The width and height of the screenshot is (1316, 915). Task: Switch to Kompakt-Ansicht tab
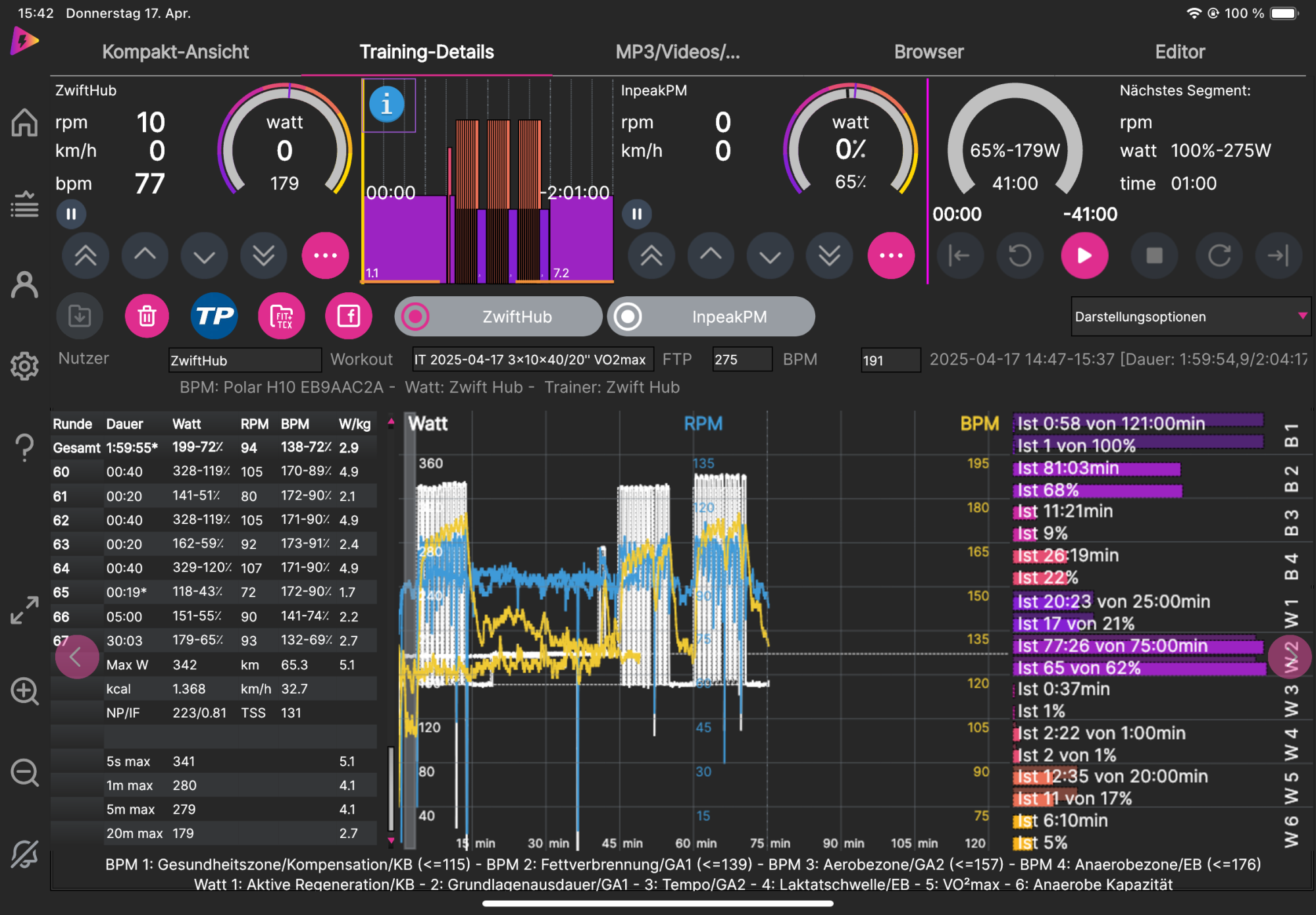175,52
